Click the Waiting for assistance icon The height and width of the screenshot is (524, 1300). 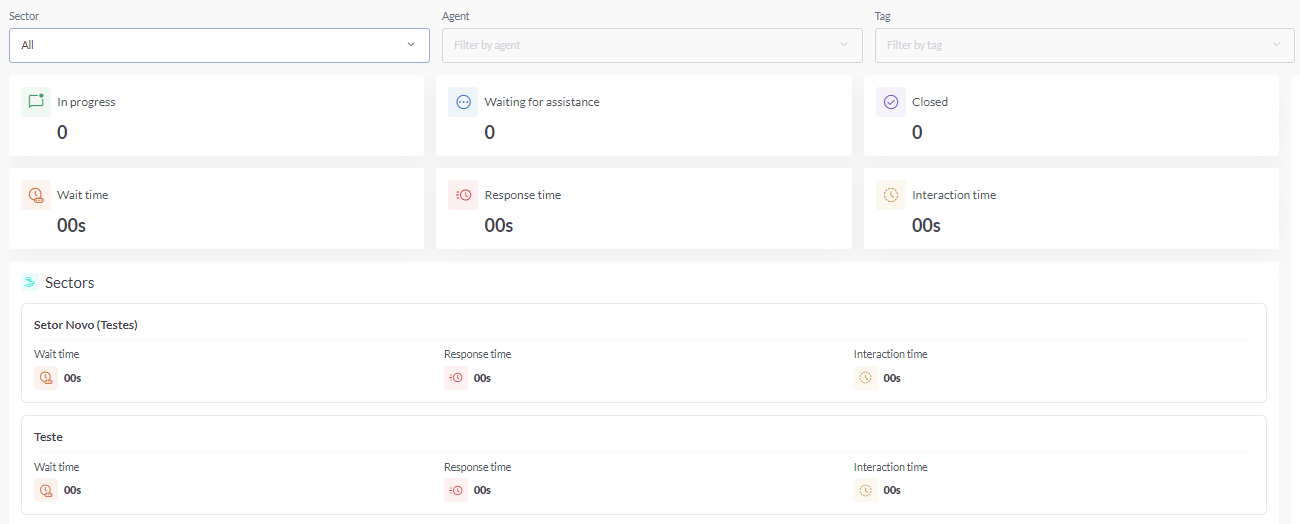tap(463, 102)
